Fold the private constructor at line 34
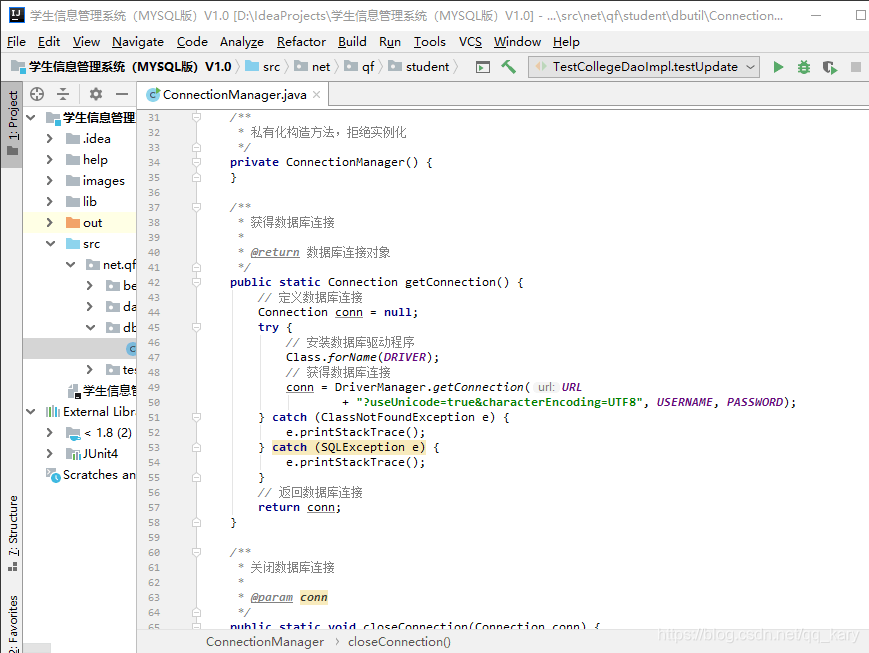Viewport: 869px width, 653px height. (x=196, y=162)
